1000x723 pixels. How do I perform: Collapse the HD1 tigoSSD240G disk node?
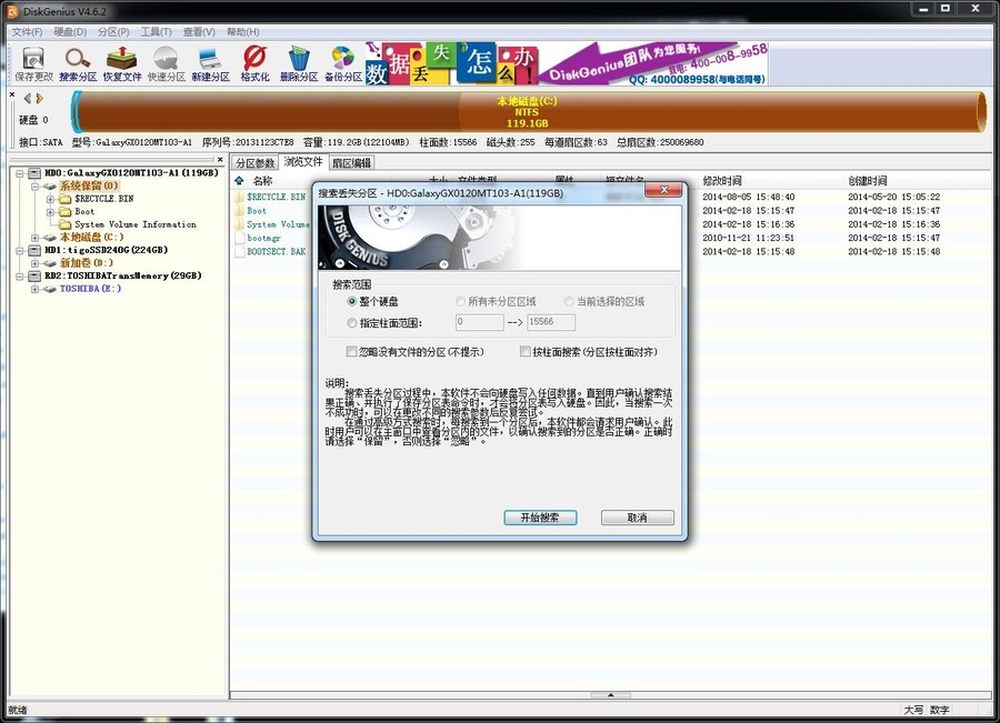tap(20, 251)
